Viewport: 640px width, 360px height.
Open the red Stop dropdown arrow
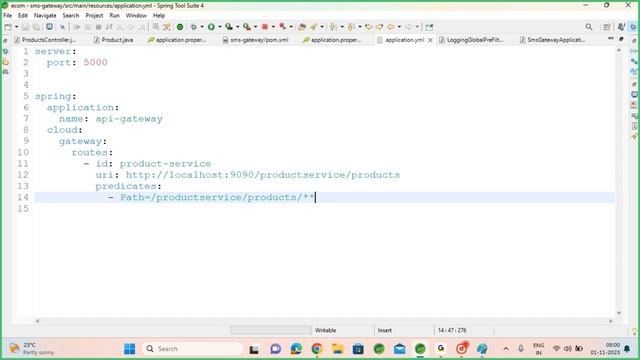pos(273,27)
